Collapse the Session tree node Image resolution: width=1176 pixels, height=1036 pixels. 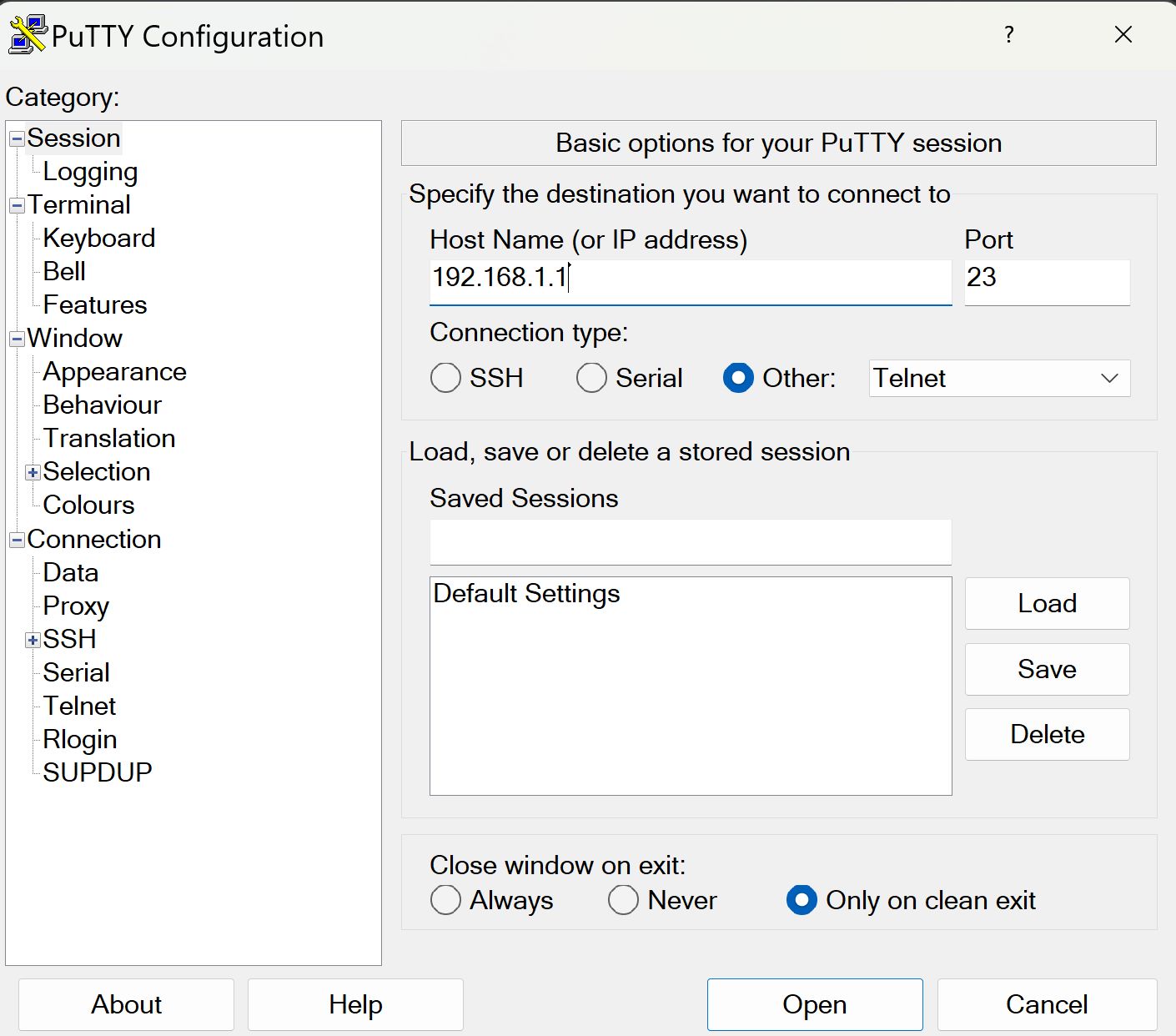[x=17, y=139]
